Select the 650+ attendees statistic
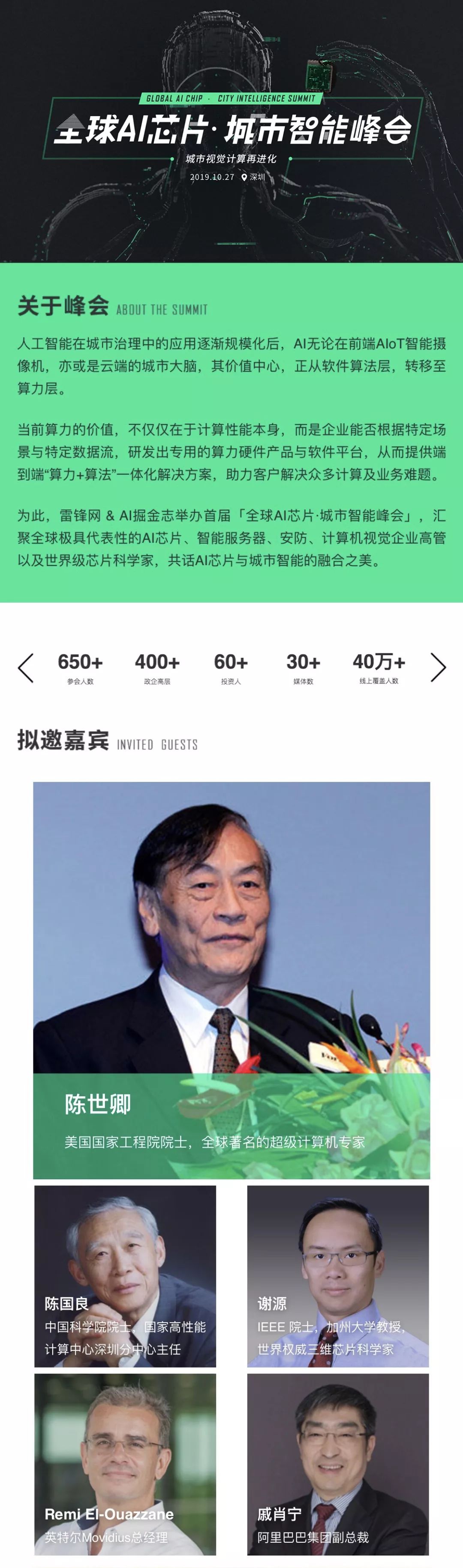The width and height of the screenshot is (463, 1568). click(x=80, y=668)
